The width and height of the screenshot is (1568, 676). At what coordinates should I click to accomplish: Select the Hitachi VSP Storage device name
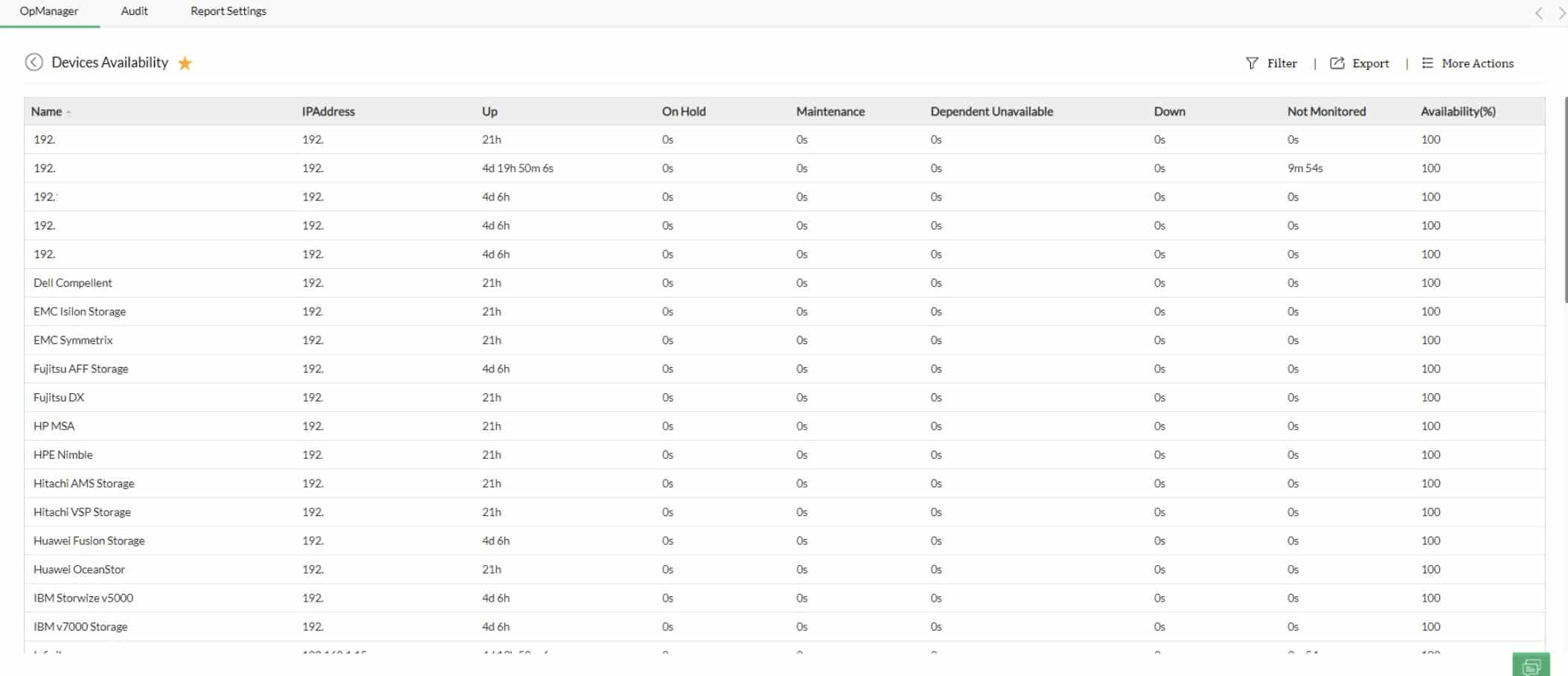click(x=82, y=512)
